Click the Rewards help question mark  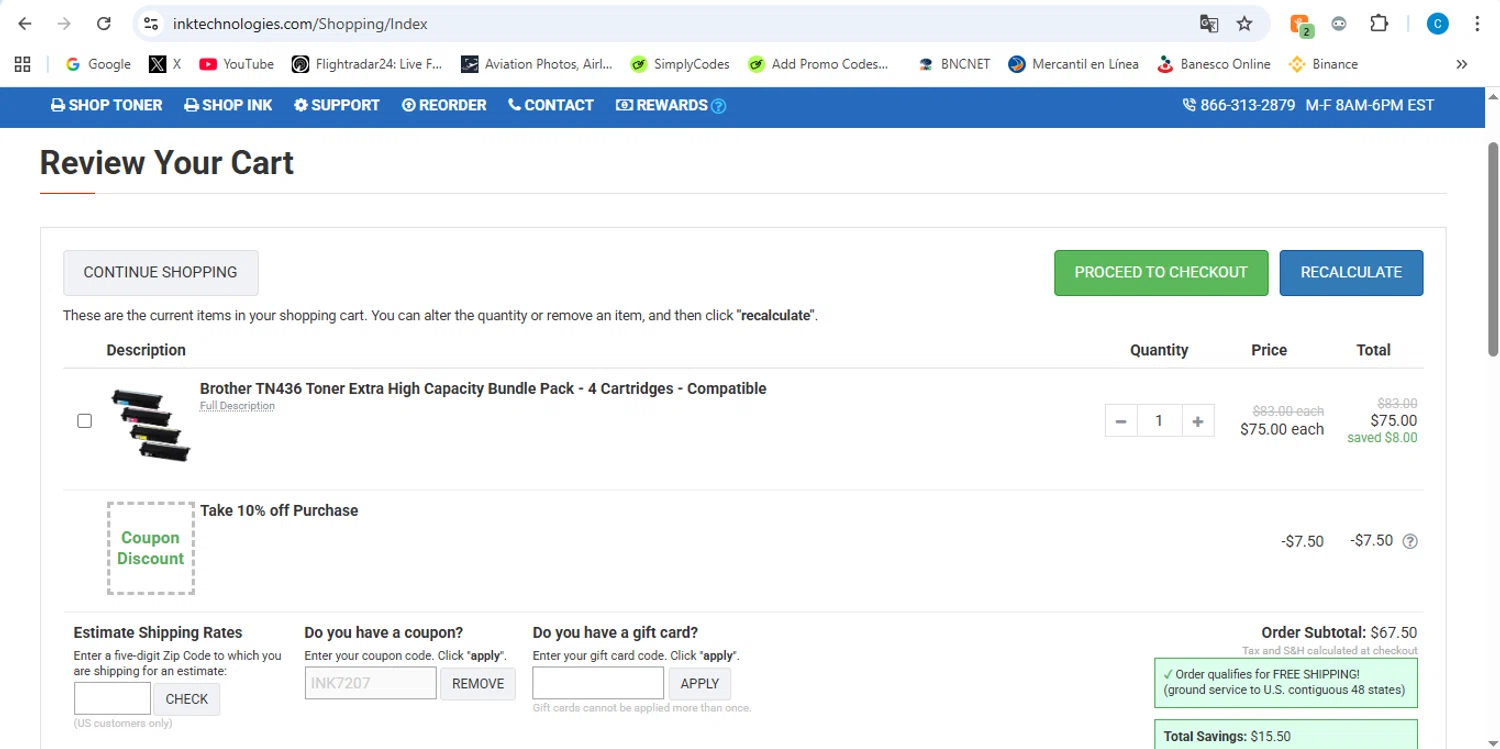coord(718,106)
